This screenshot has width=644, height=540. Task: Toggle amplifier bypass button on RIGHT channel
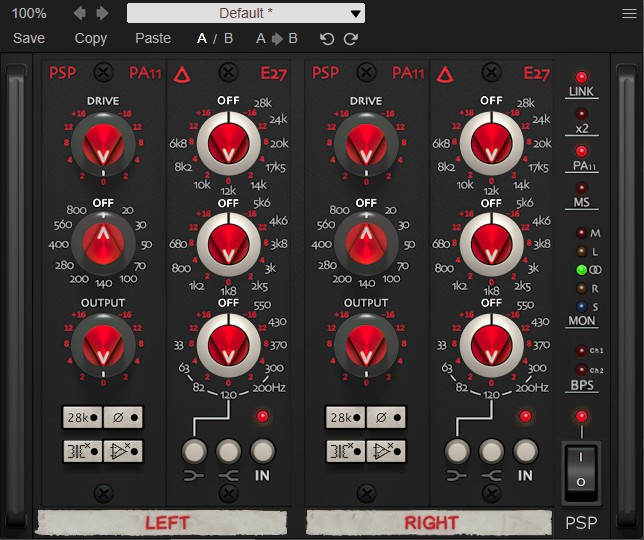tap(386, 451)
